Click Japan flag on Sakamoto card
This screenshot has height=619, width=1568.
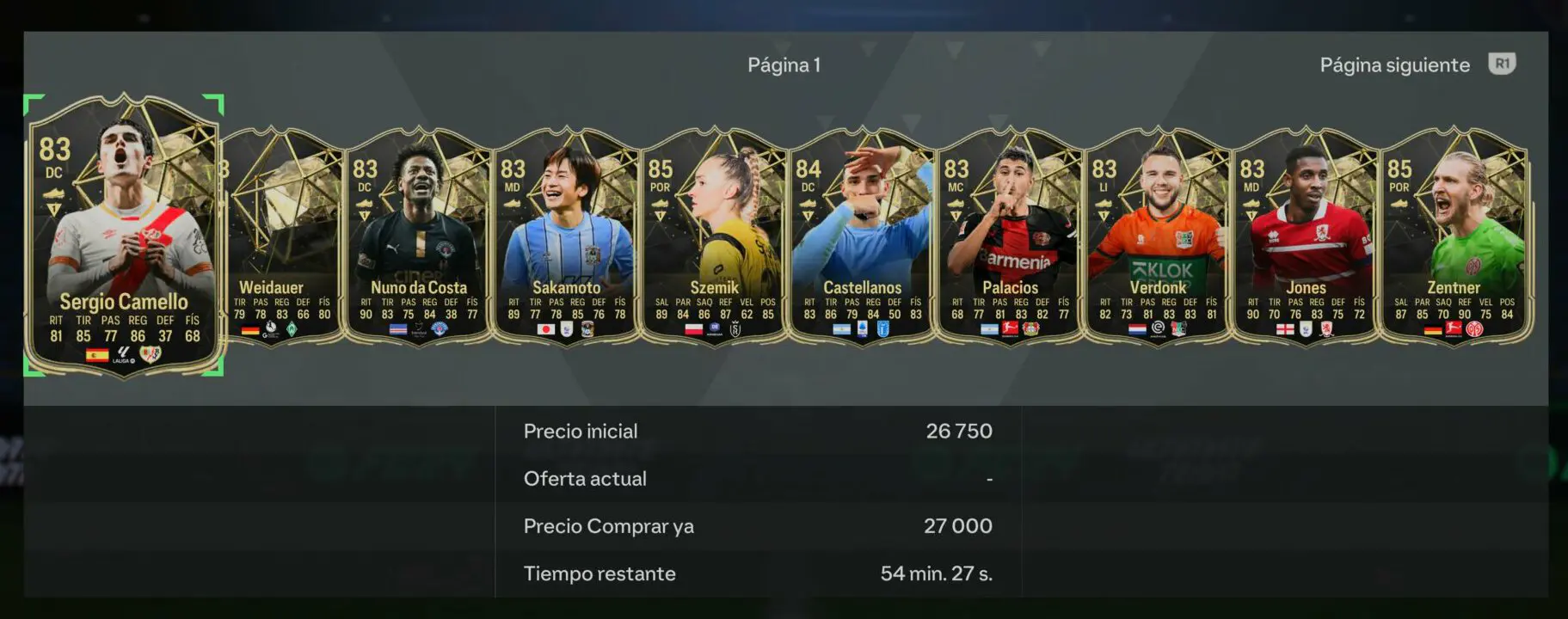click(545, 328)
